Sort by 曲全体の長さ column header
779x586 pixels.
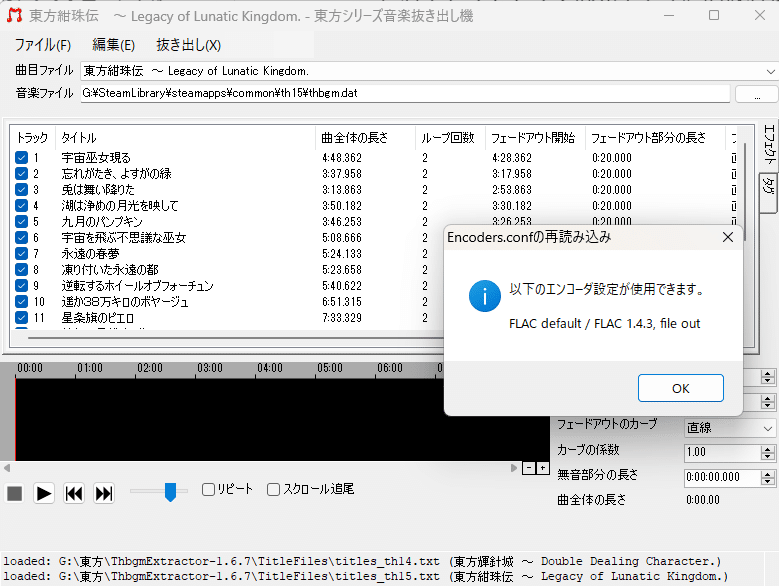click(x=365, y=138)
